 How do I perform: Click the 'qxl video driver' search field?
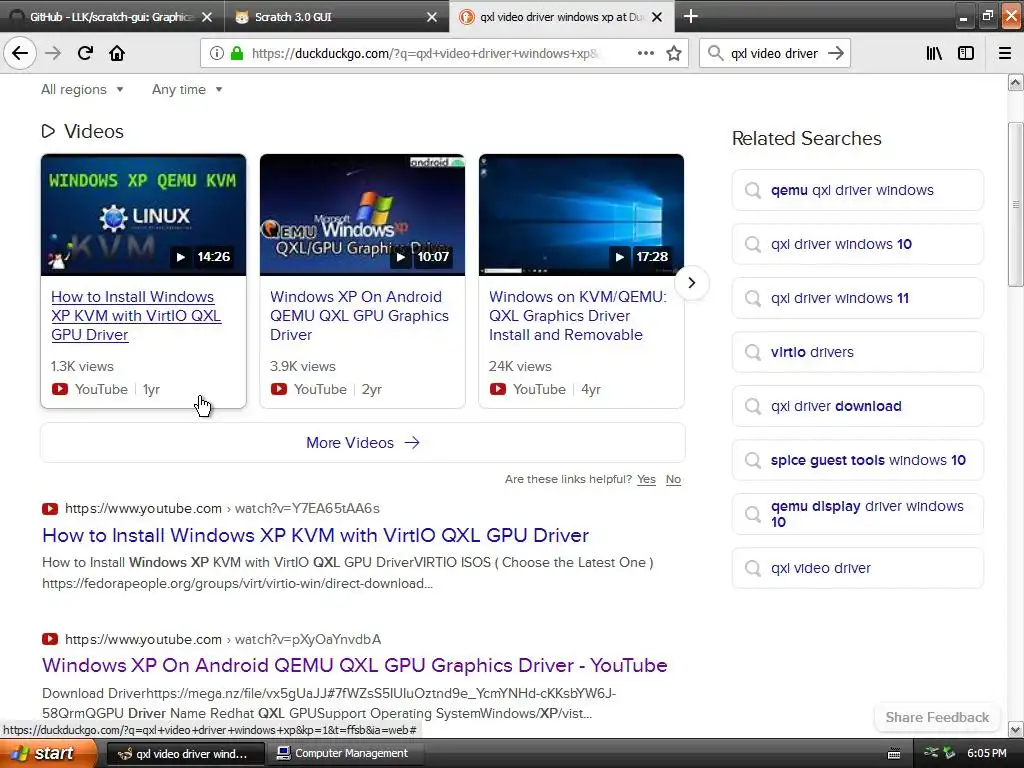(x=774, y=54)
